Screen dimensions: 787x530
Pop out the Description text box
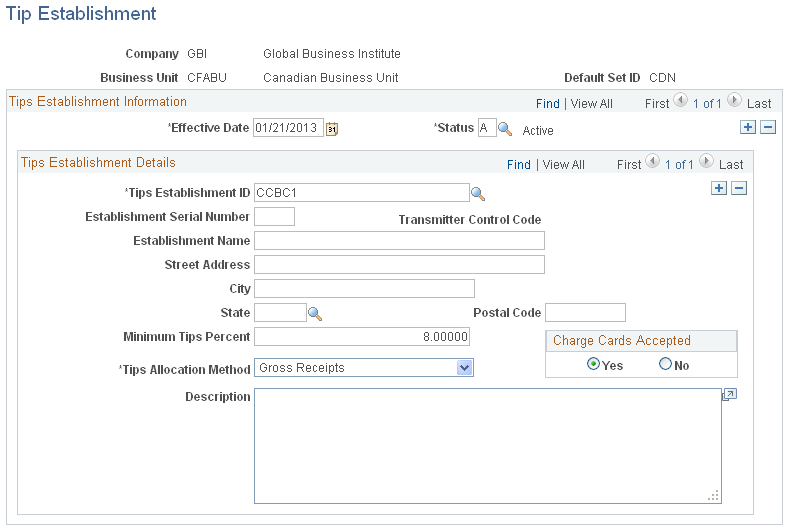[729, 395]
